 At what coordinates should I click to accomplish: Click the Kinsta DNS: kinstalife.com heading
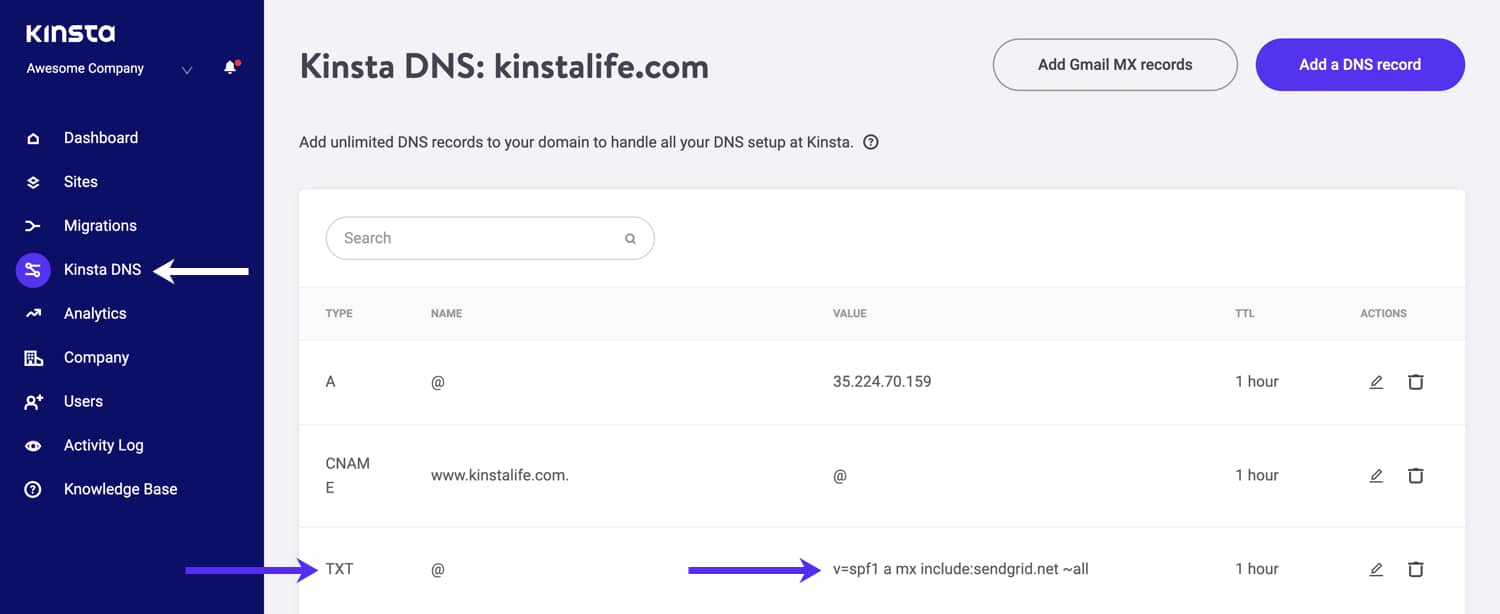(504, 67)
